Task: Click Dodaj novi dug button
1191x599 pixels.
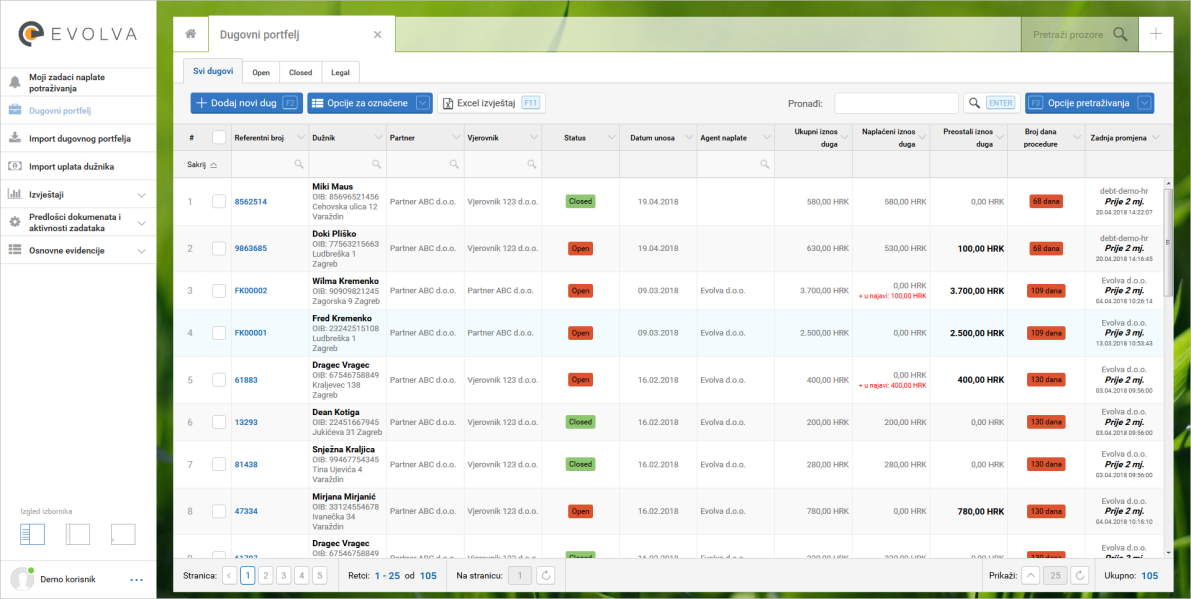Action: [246, 103]
